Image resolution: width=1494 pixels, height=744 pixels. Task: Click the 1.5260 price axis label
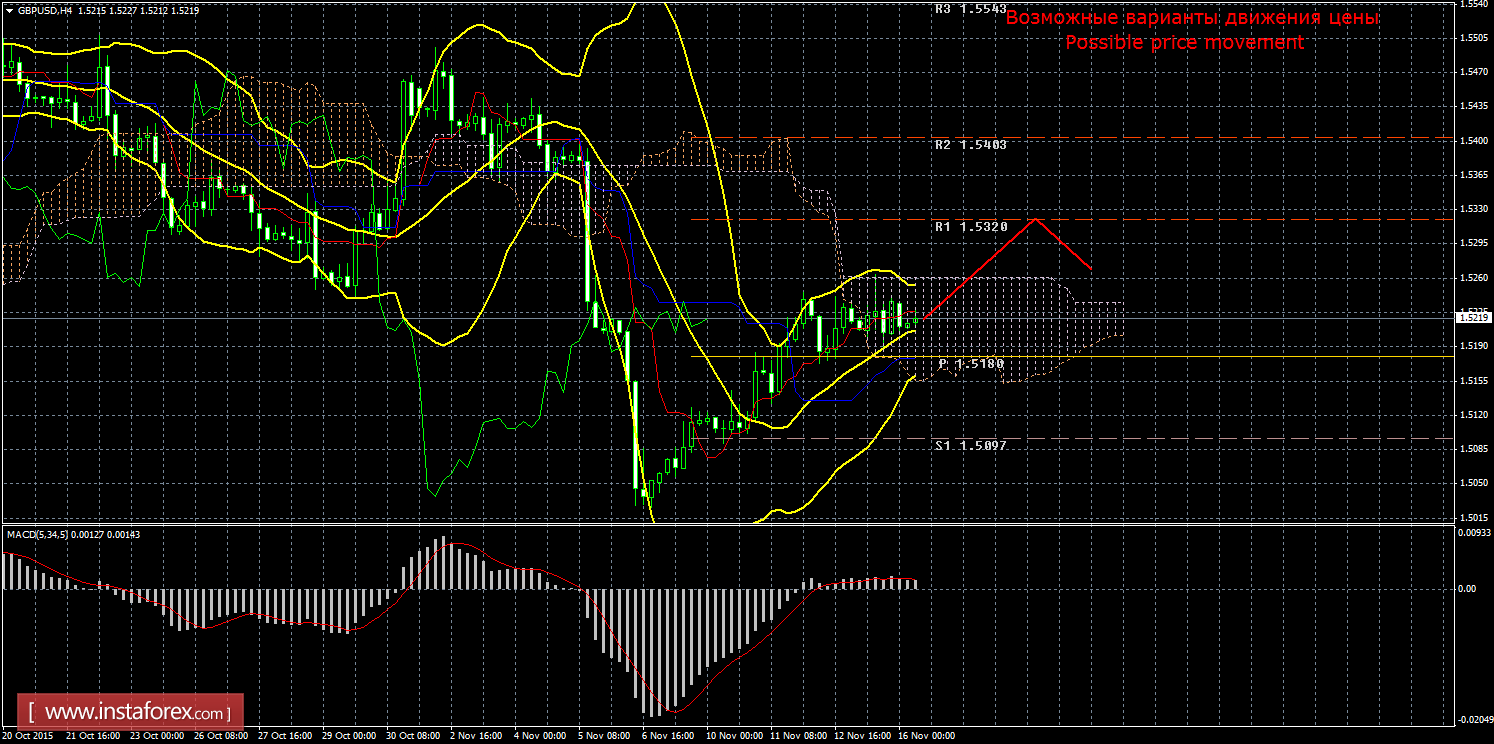click(1474, 279)
